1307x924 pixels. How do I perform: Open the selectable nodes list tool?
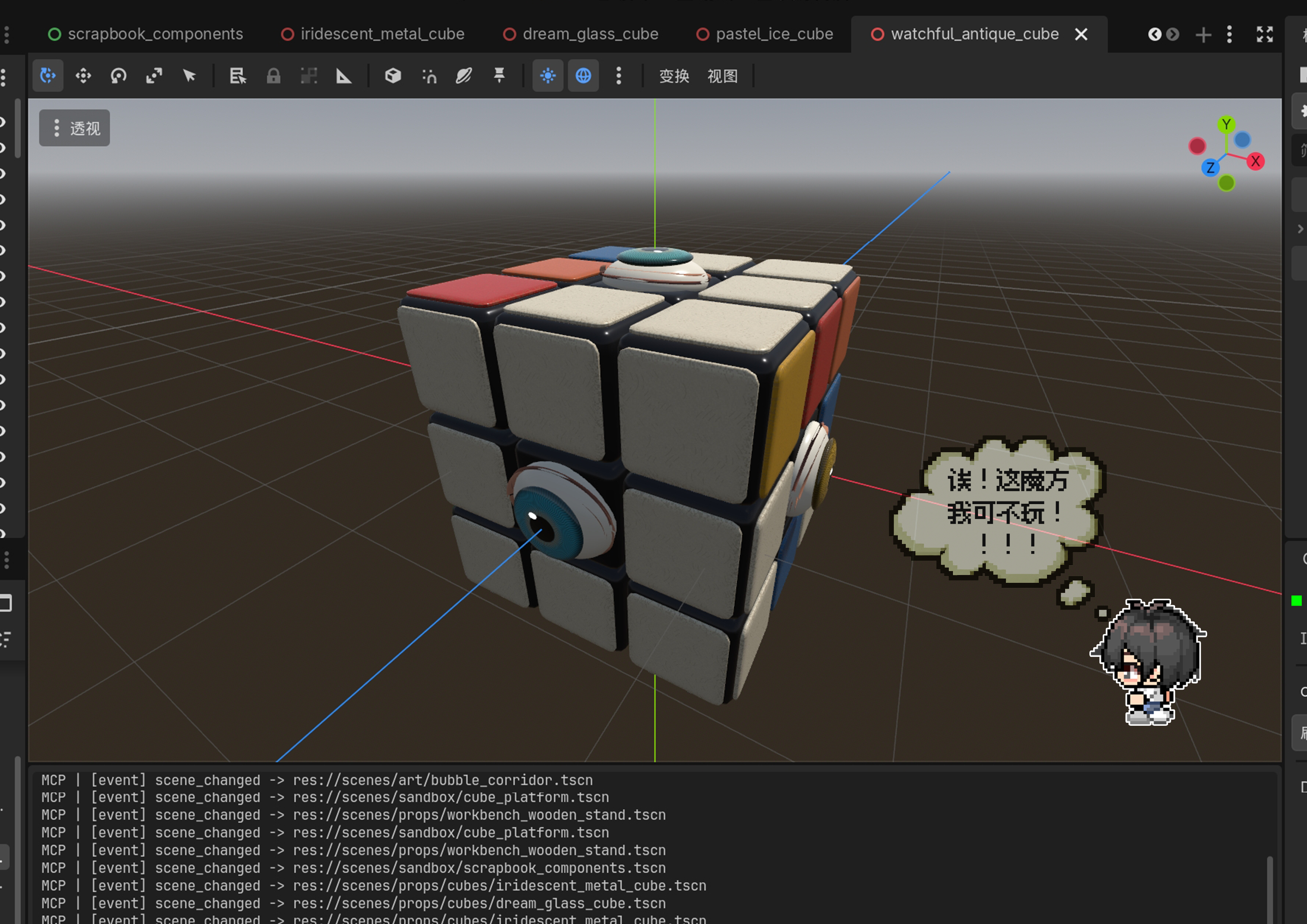click(238, 76)
